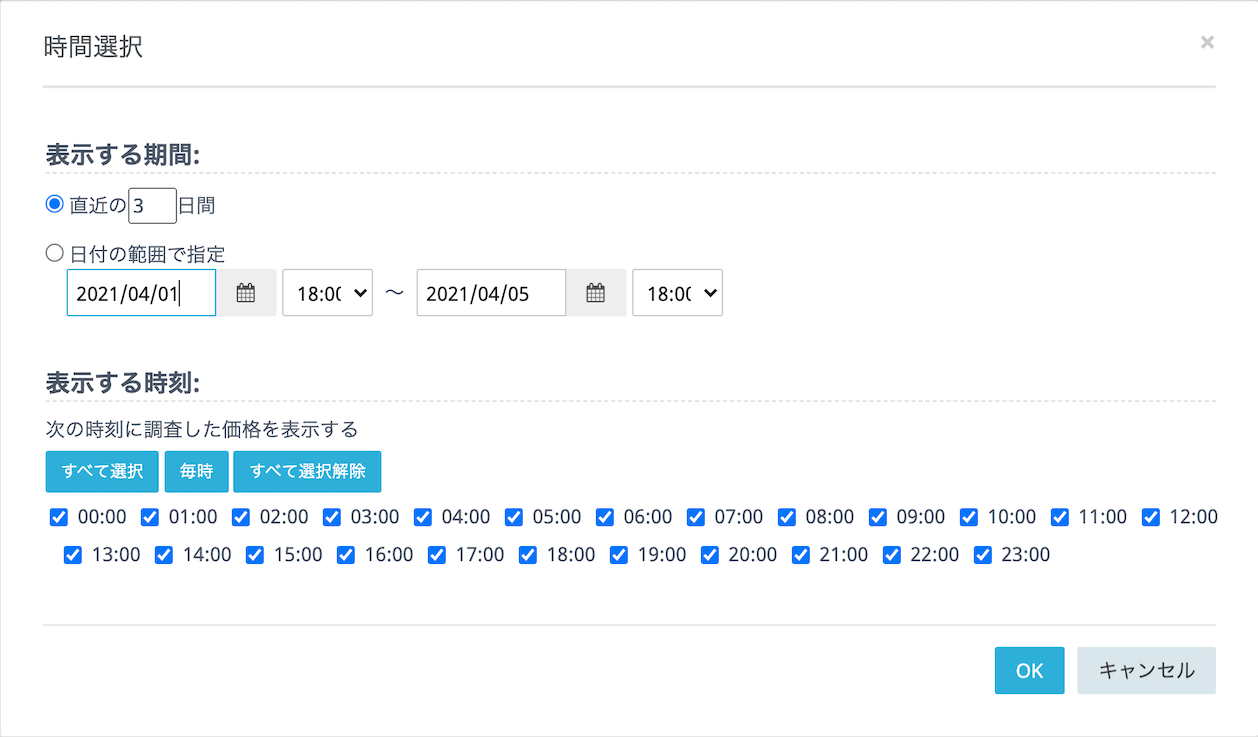
Task: Expand the start time dropdown
Action: click(x=328, y=293)
